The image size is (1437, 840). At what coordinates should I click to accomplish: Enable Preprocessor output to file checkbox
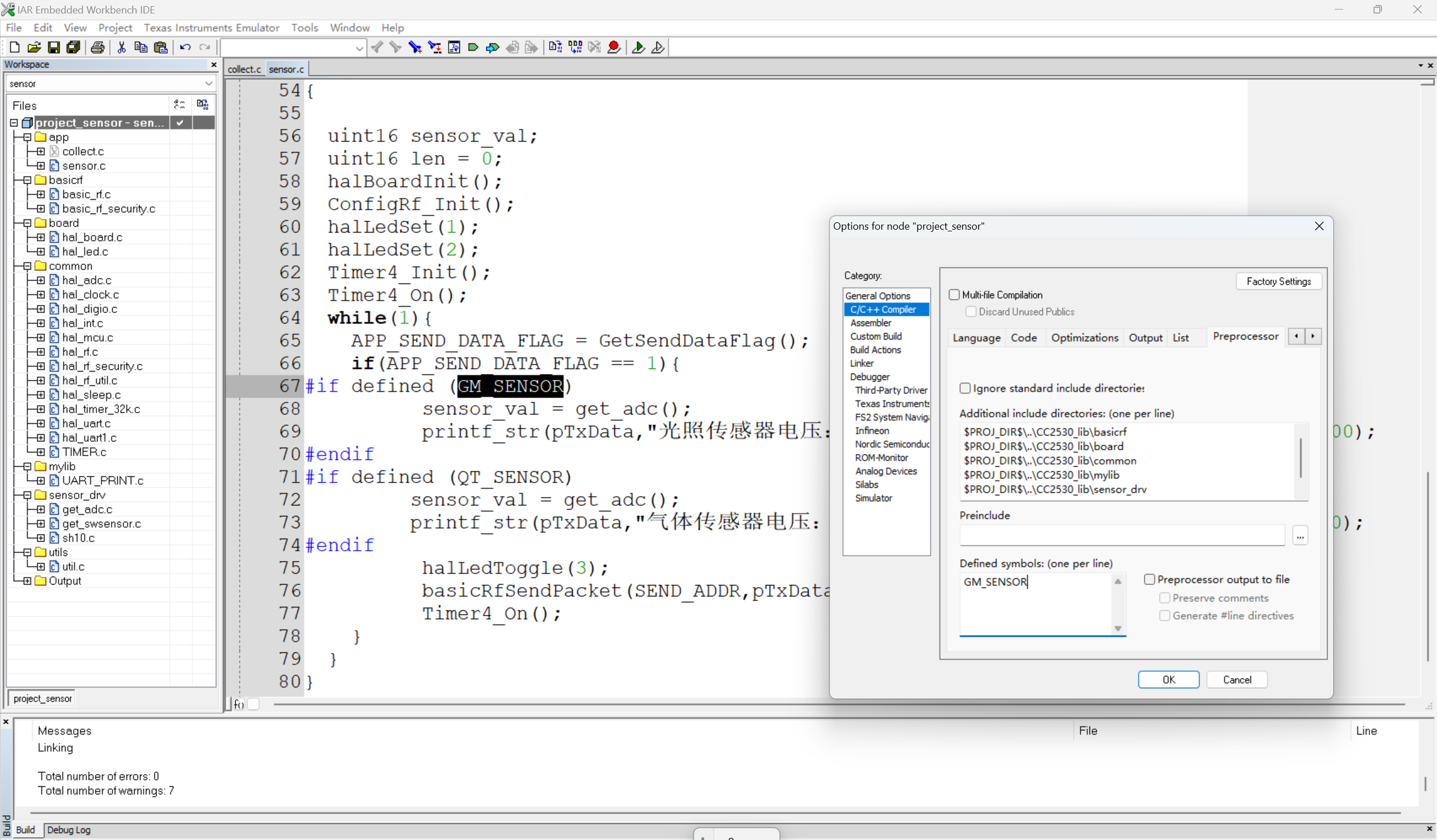pos(1149,579)
